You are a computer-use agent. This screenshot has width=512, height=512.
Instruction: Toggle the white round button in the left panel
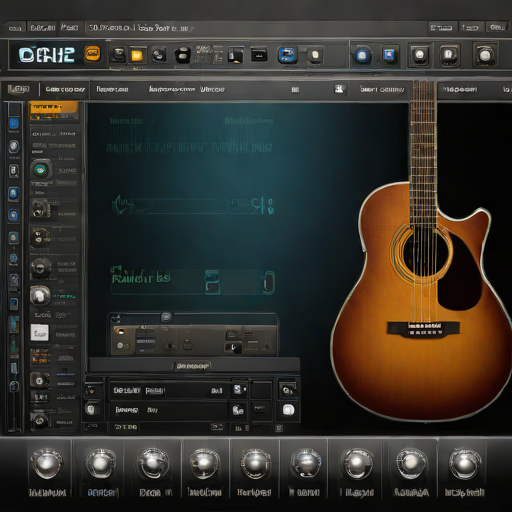pyautogui.click(x=40, y=295)
